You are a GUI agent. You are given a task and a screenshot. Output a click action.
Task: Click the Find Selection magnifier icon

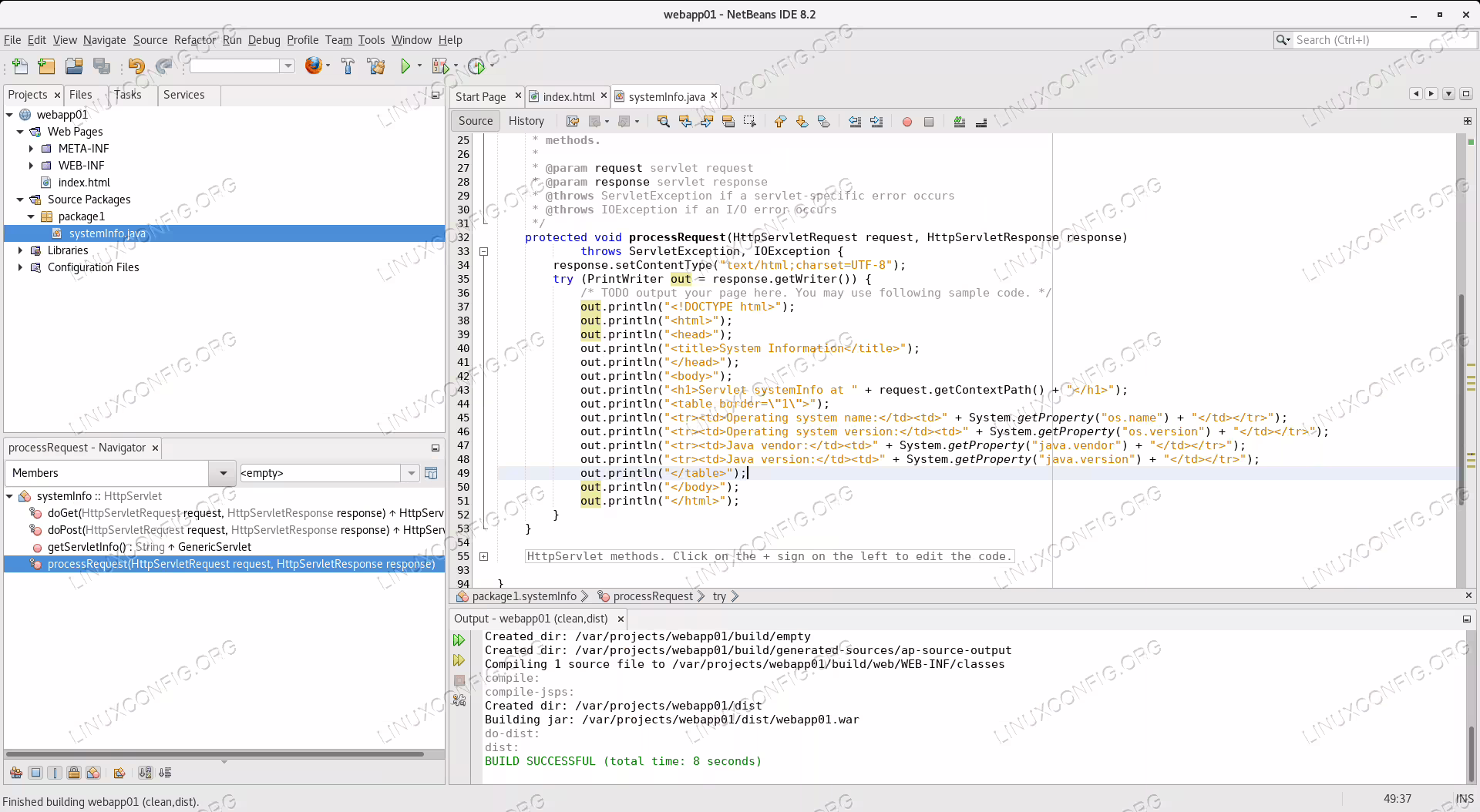point(663,121)
